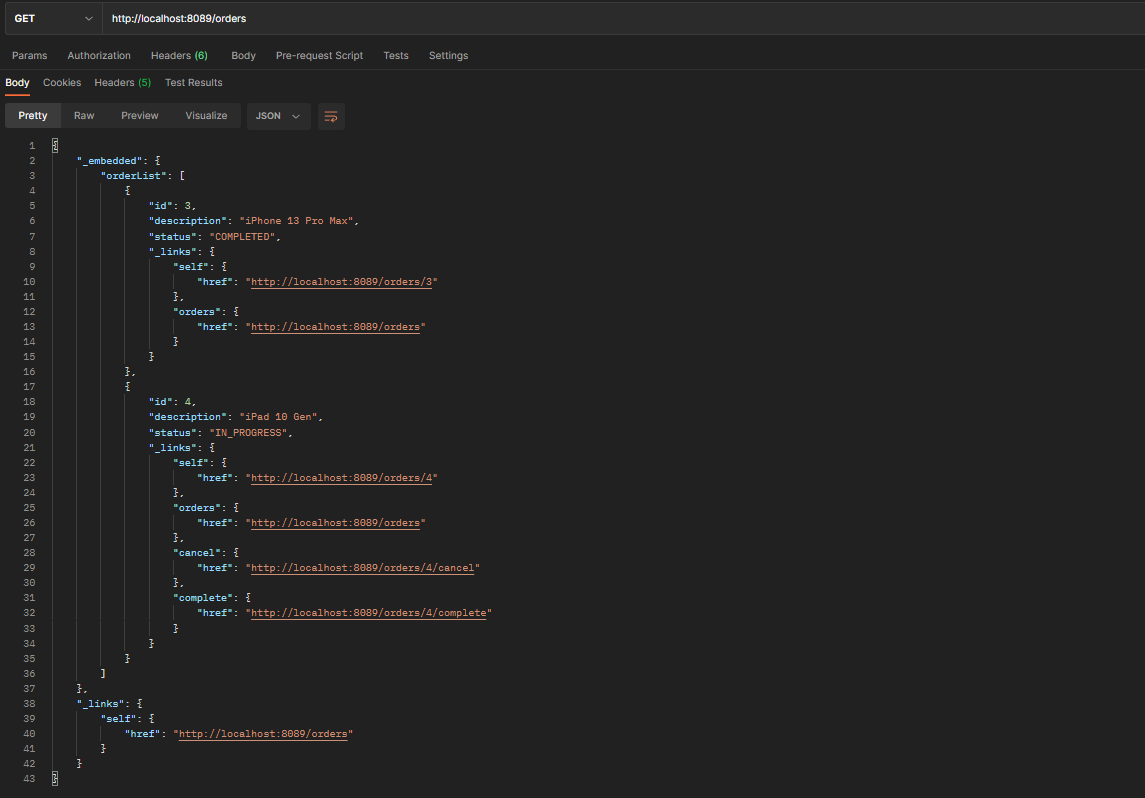This screenshot has height=798, width=1145.
Task: Click the opening brace on line 1
Action: click(55, 146)
